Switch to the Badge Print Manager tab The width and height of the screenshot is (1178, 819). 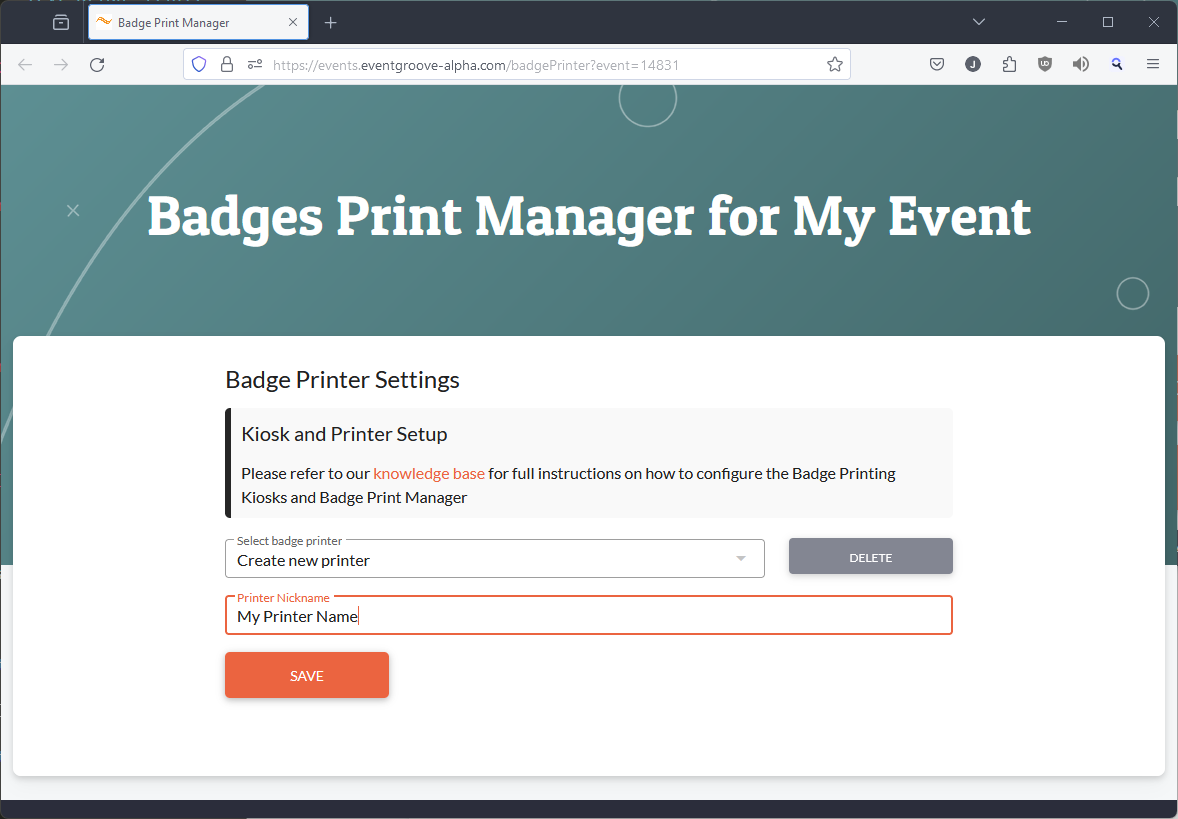click(x=180, y=21)
